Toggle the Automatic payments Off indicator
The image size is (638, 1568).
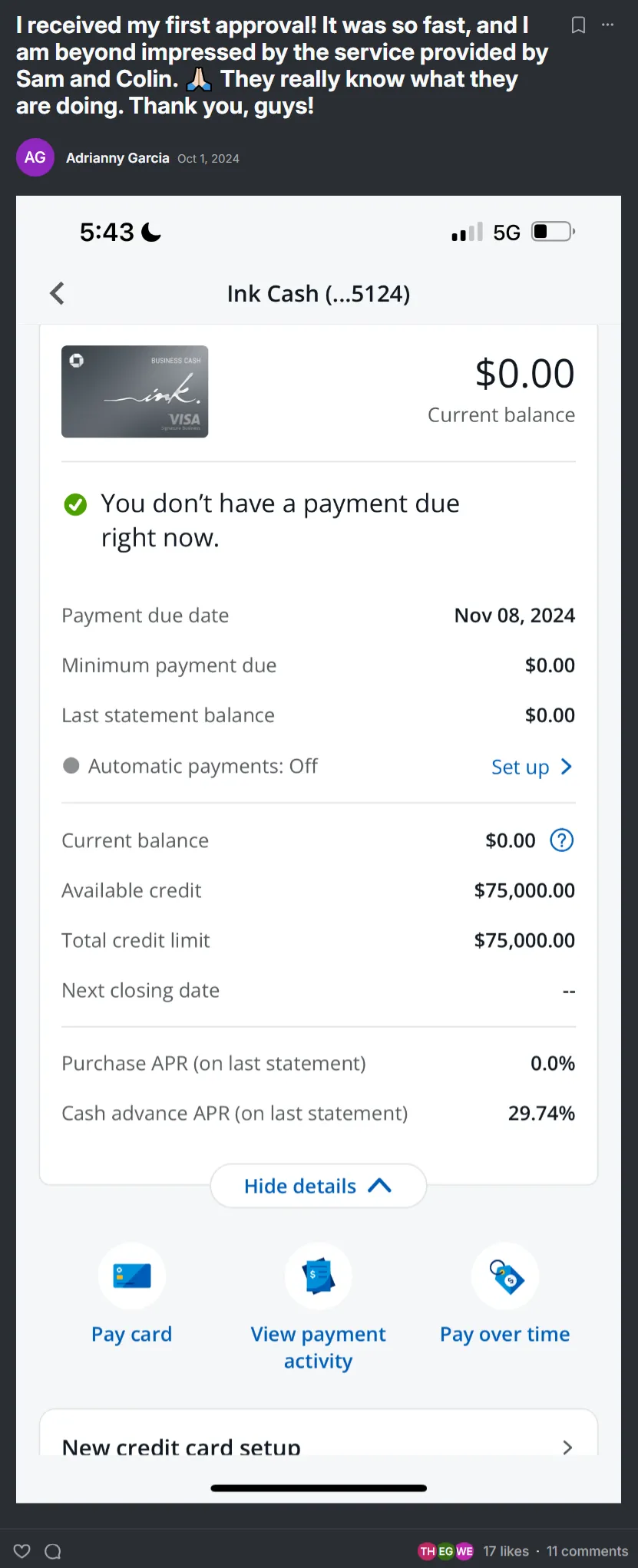click(x=71, y=766)
